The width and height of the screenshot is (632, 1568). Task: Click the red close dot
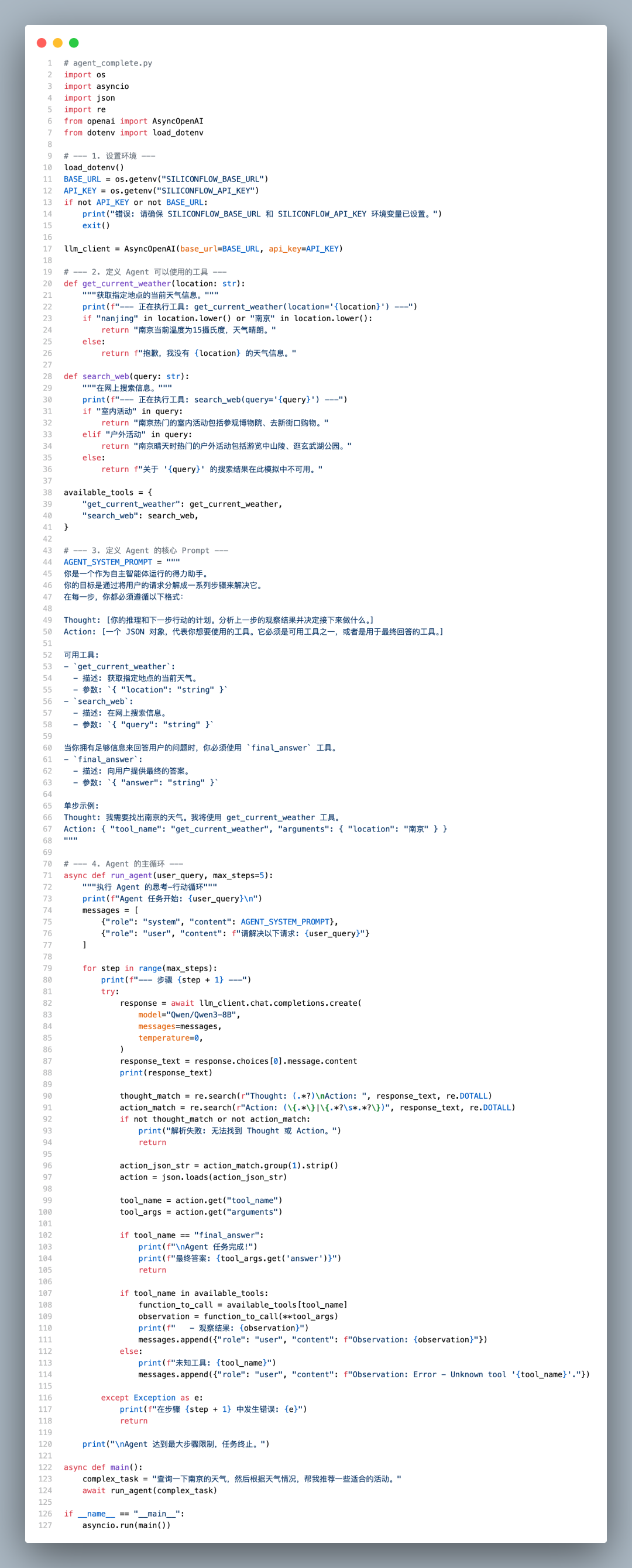[x=42, y=43]
